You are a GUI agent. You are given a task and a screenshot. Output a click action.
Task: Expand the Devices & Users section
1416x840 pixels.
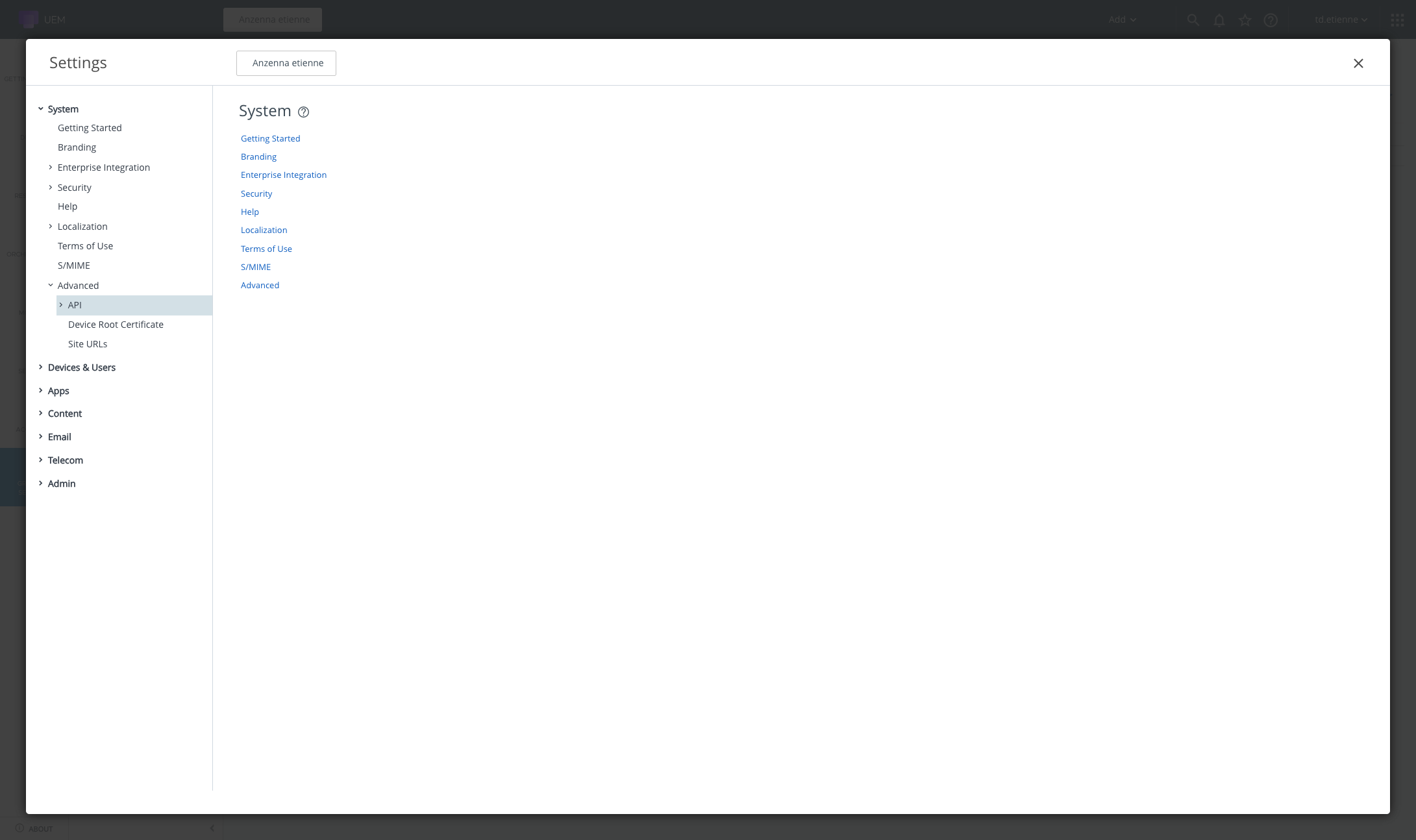click(40, 367)
